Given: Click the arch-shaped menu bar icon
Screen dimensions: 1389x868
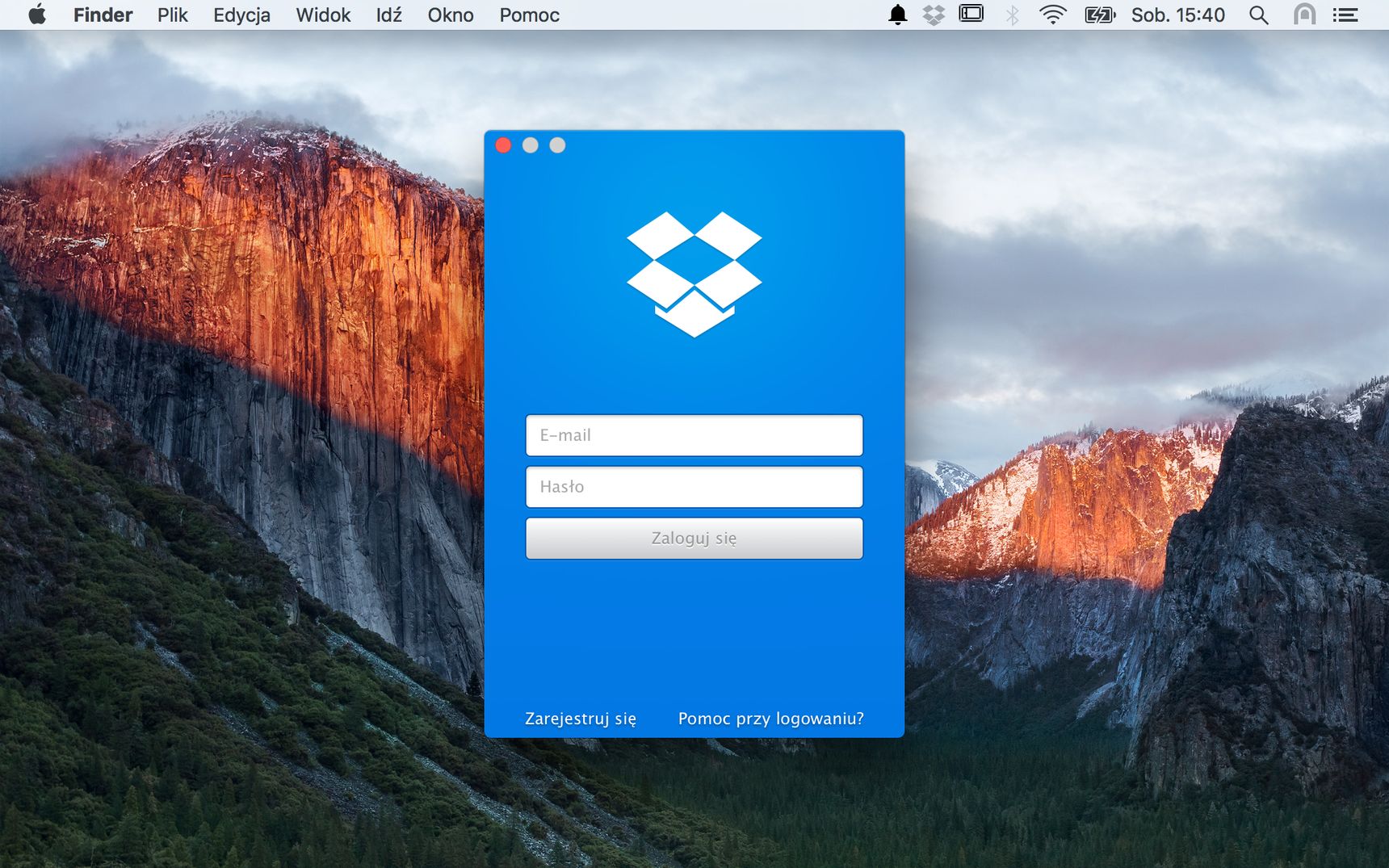Looking at the screenshot, I should tap(1304, 15).
